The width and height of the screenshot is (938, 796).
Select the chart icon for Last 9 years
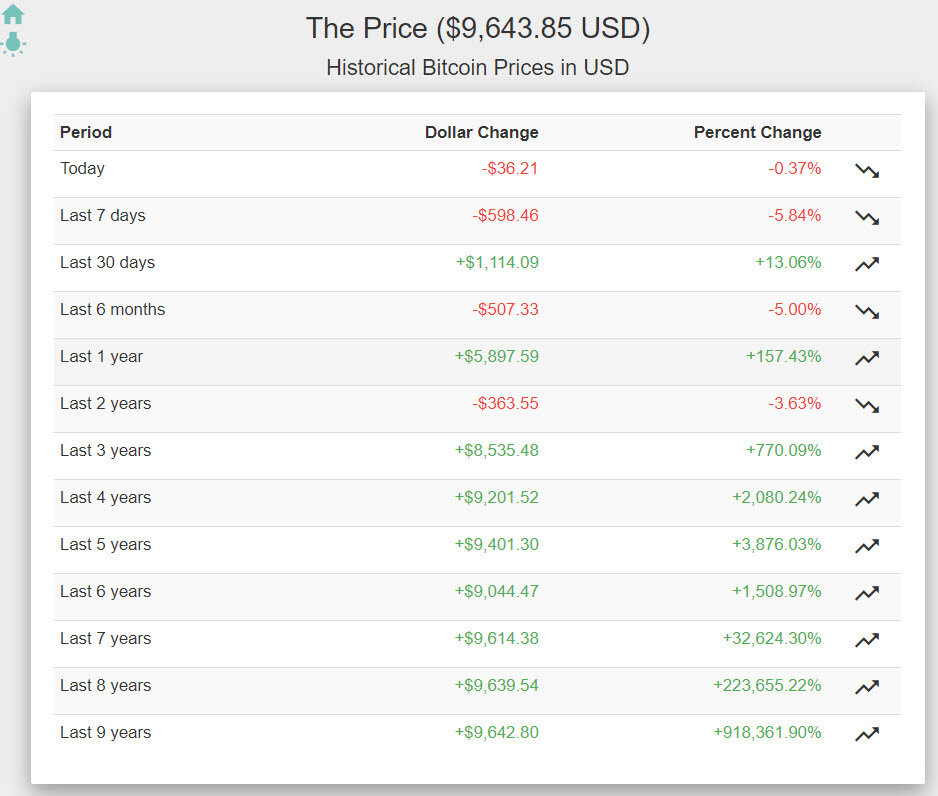click(x=866, y=734)
